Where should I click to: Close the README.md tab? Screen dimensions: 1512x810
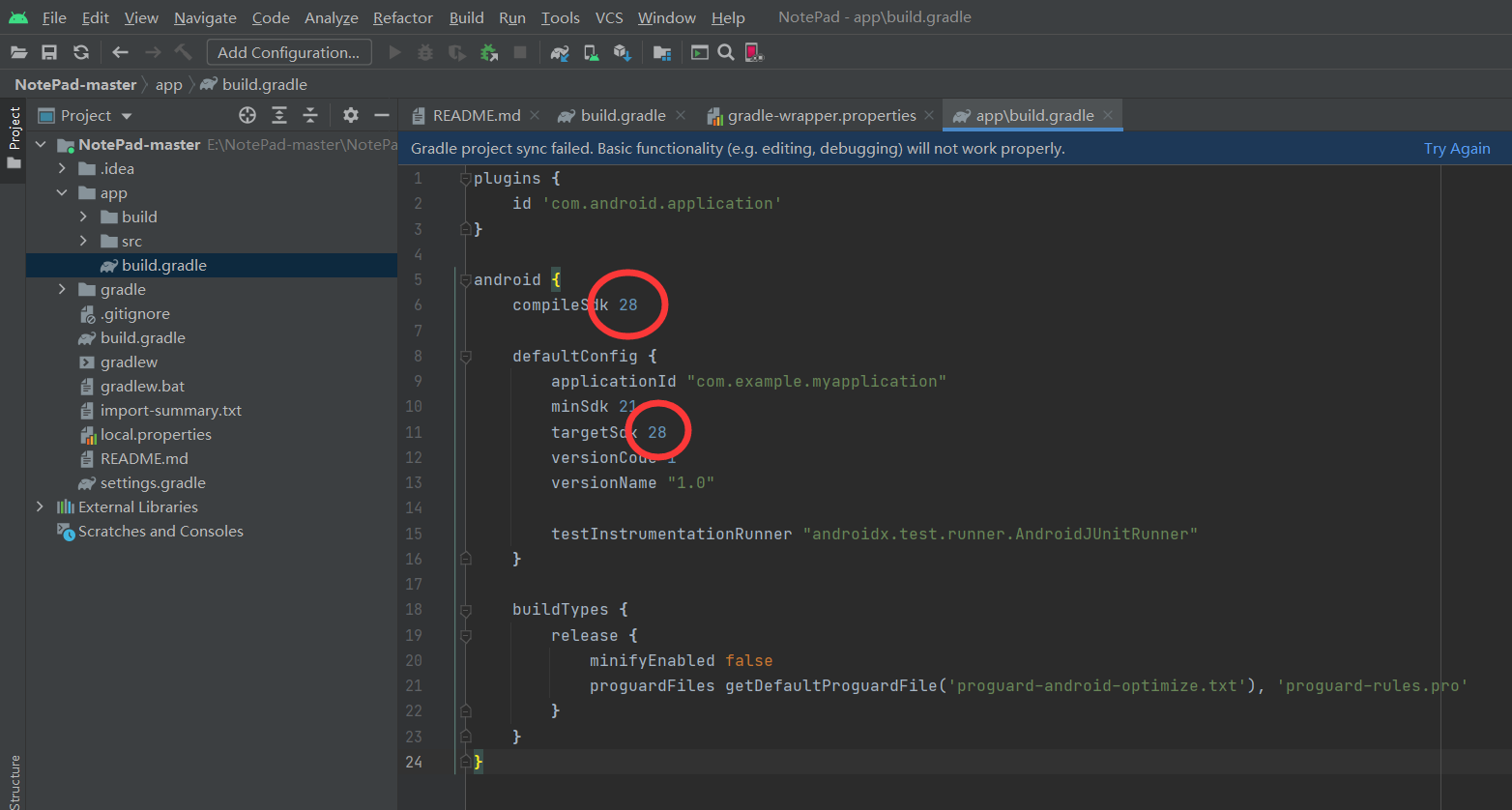click(535, 115)
